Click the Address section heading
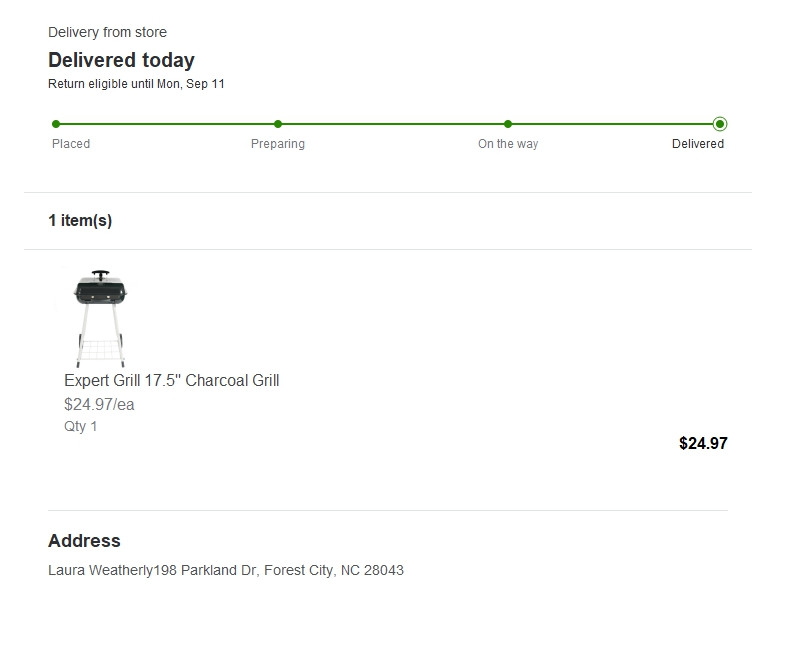800x646 pixels. [84, 541]
